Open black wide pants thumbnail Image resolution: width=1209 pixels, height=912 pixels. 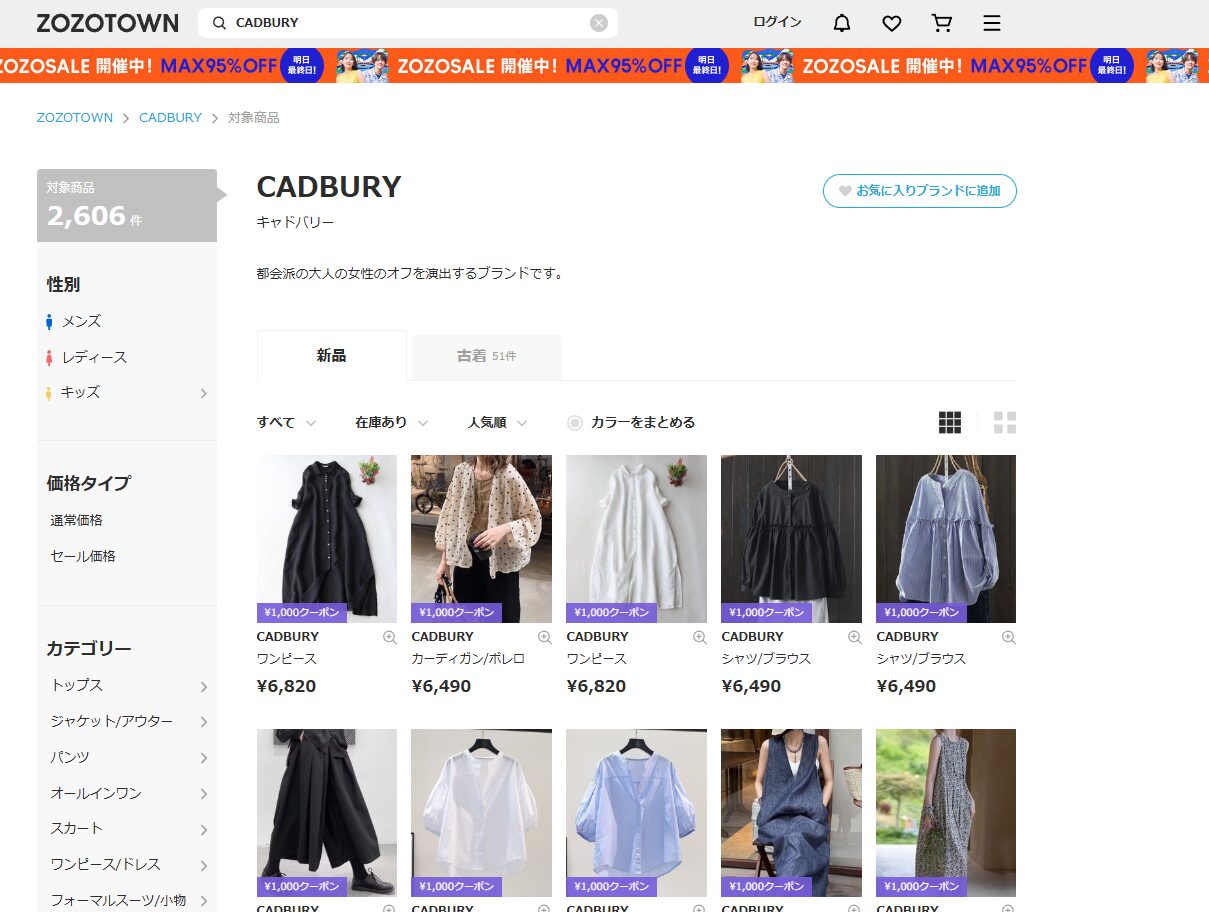point(327,812)
